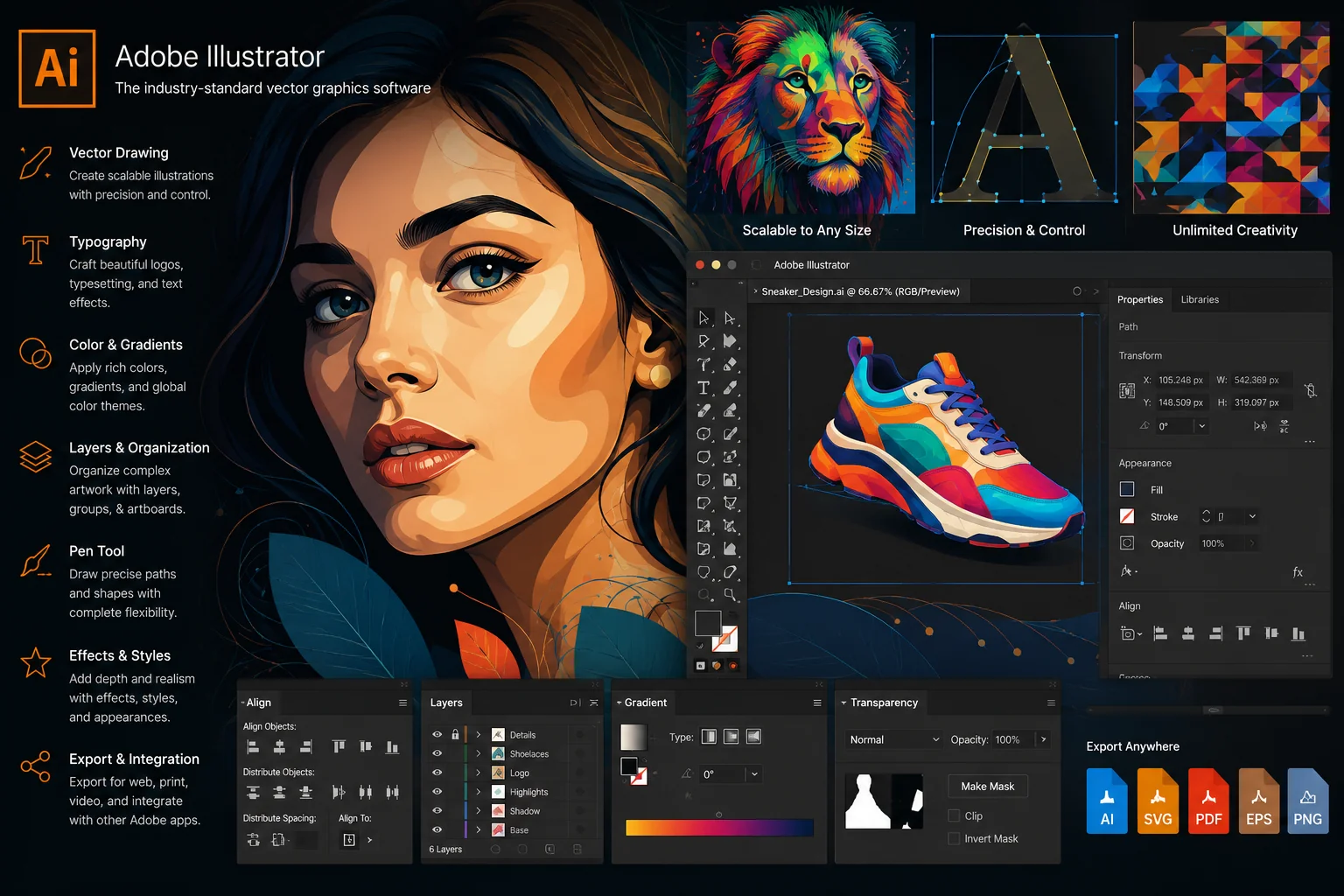Open the Normal blending mode dropdown
1344x896 pixels.
pos(894,739)
